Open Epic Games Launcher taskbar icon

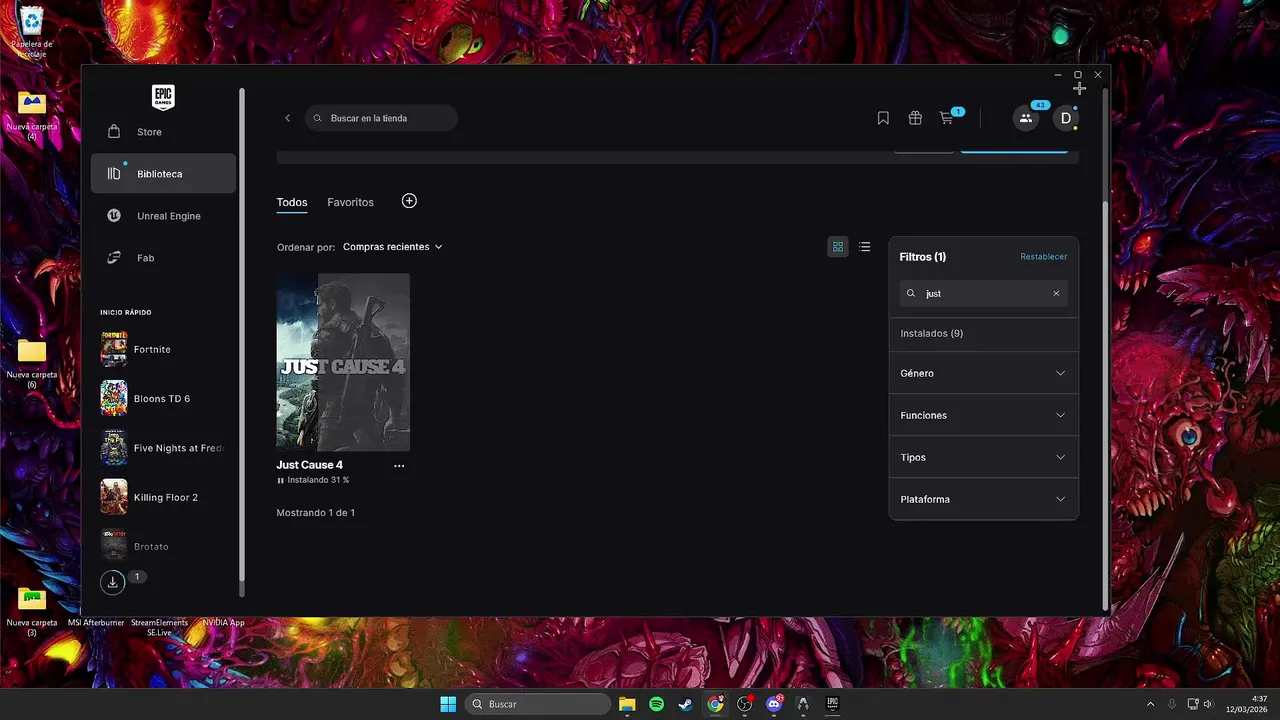pos(832,704)
